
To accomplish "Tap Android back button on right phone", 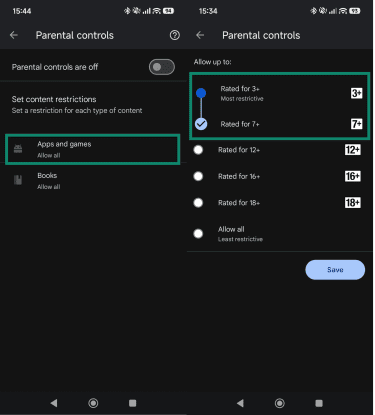I will pyautogui.click(x=240, y=403).
